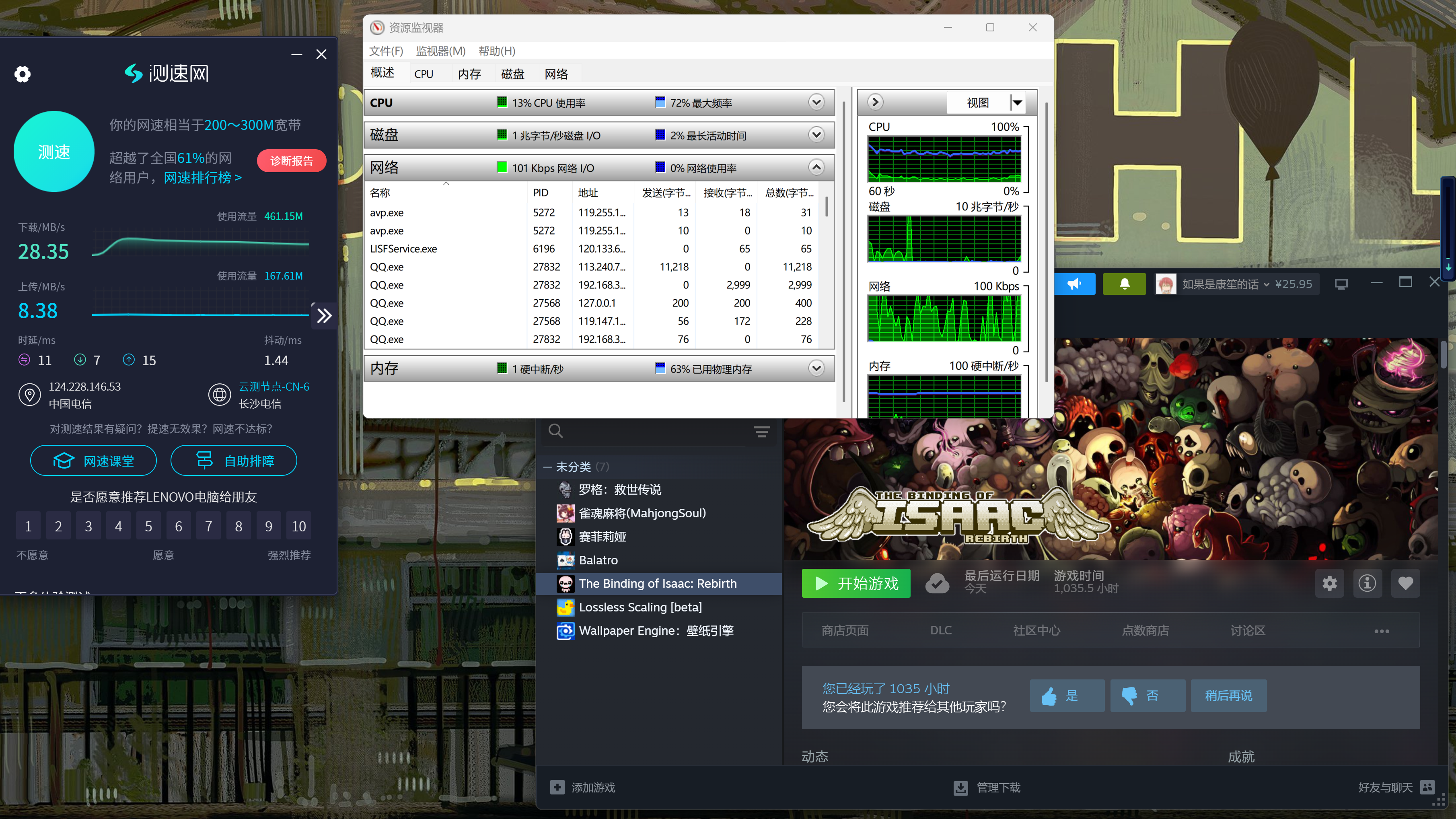
Task: Rate recommendation score 2
Action: click(x=58, y=526)
